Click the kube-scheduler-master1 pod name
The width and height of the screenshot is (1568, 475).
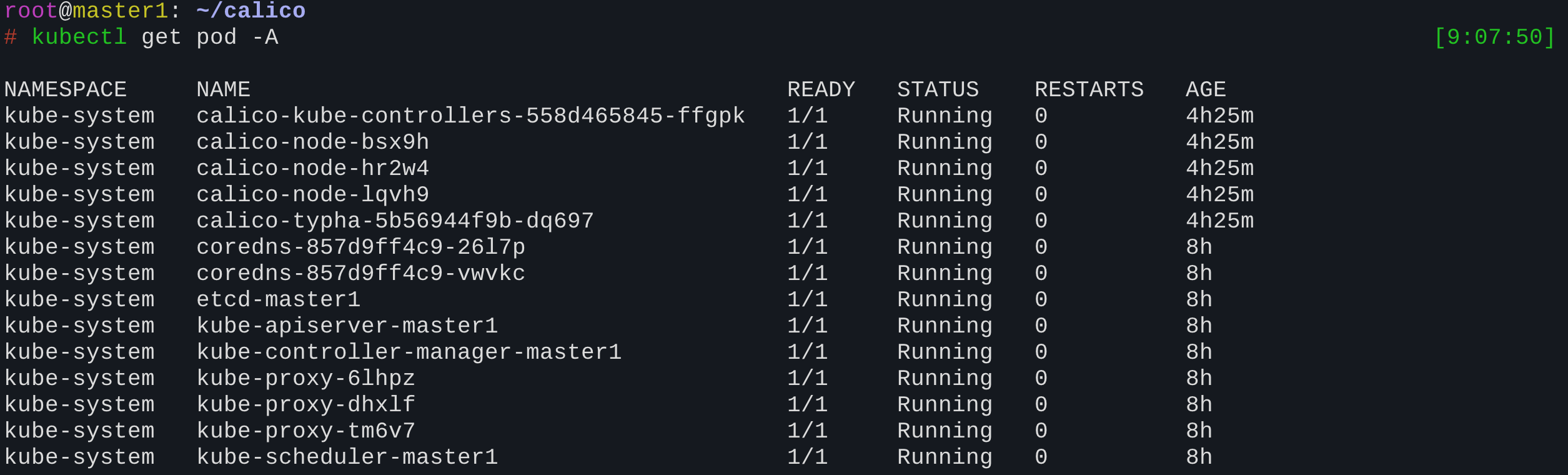[x=347, y=457]
